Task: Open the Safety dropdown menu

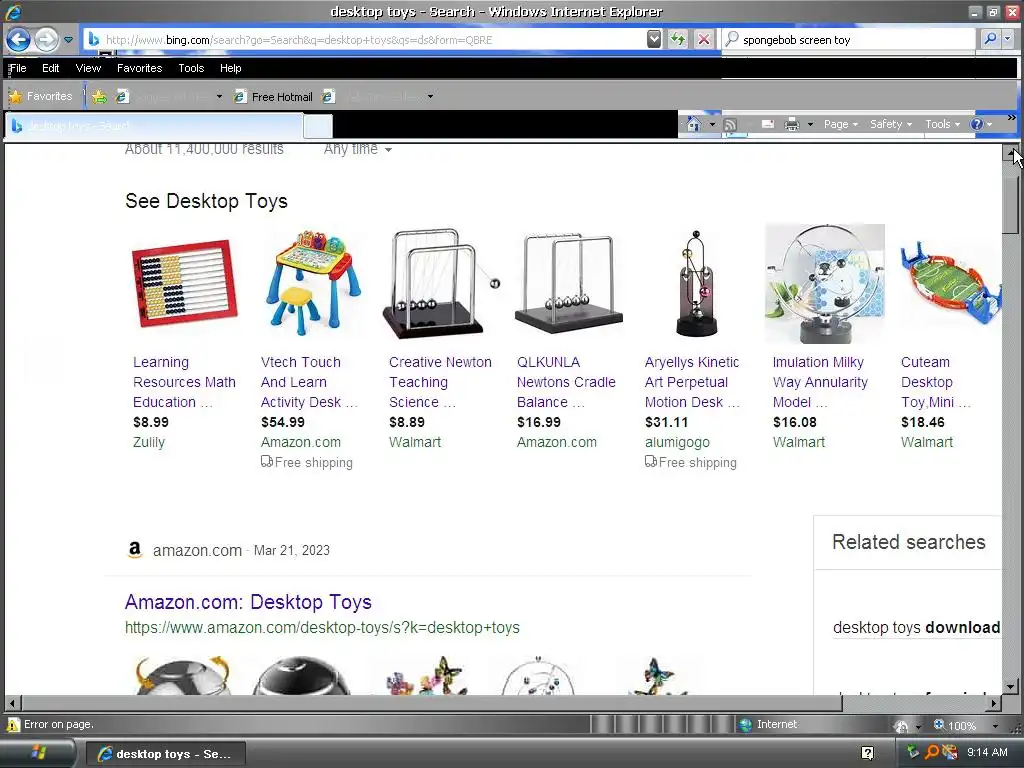Action: (x=891, y=124)
